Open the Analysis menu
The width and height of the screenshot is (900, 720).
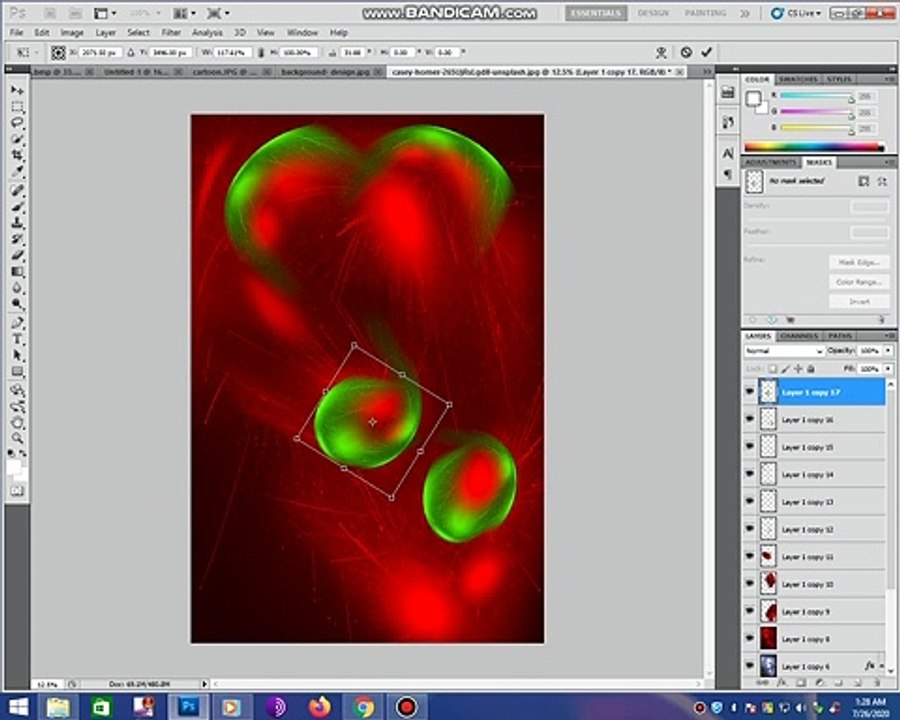click(207, 33)
